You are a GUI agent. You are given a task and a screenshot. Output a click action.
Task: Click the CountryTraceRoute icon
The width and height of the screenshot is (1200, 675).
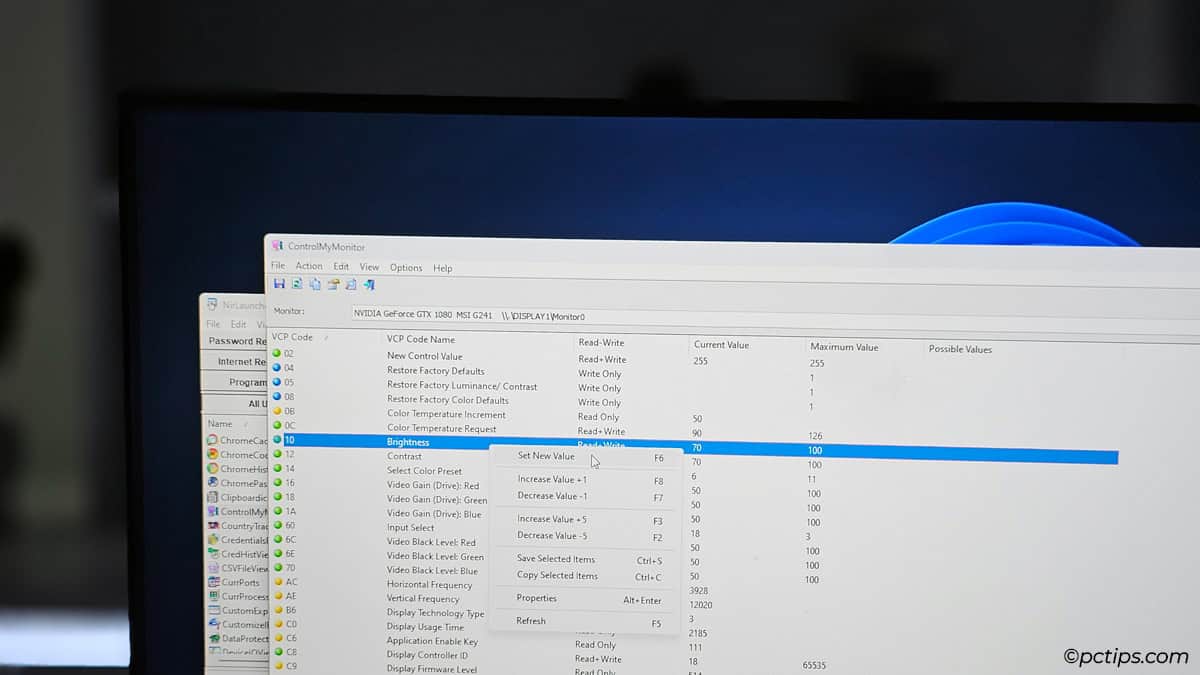(237, 525)
